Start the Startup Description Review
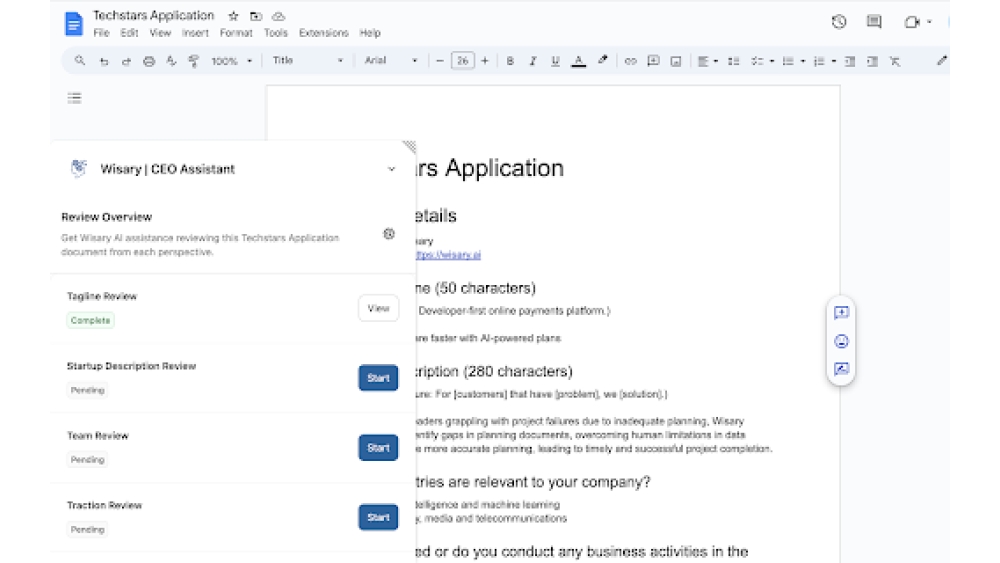 (x=378, y=378)
